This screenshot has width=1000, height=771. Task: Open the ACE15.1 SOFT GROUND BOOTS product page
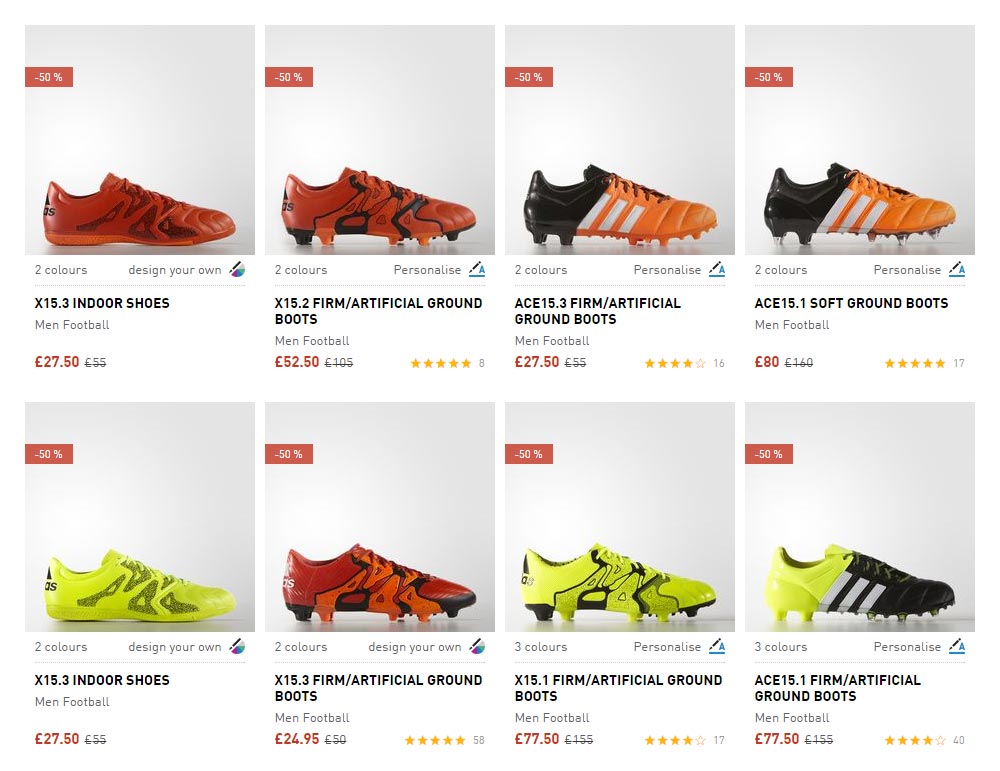pos(851,303)
